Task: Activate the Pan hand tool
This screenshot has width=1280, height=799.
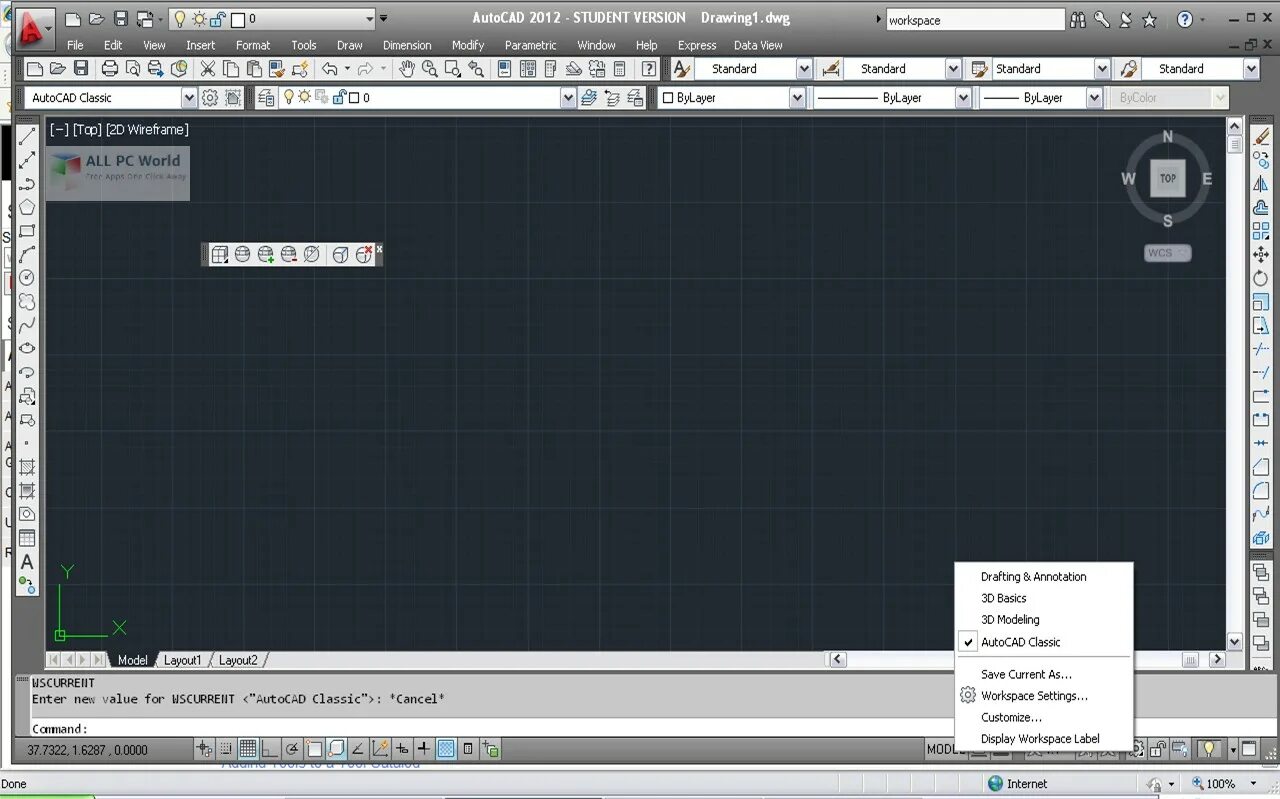Action: click(x=407, y=69)
